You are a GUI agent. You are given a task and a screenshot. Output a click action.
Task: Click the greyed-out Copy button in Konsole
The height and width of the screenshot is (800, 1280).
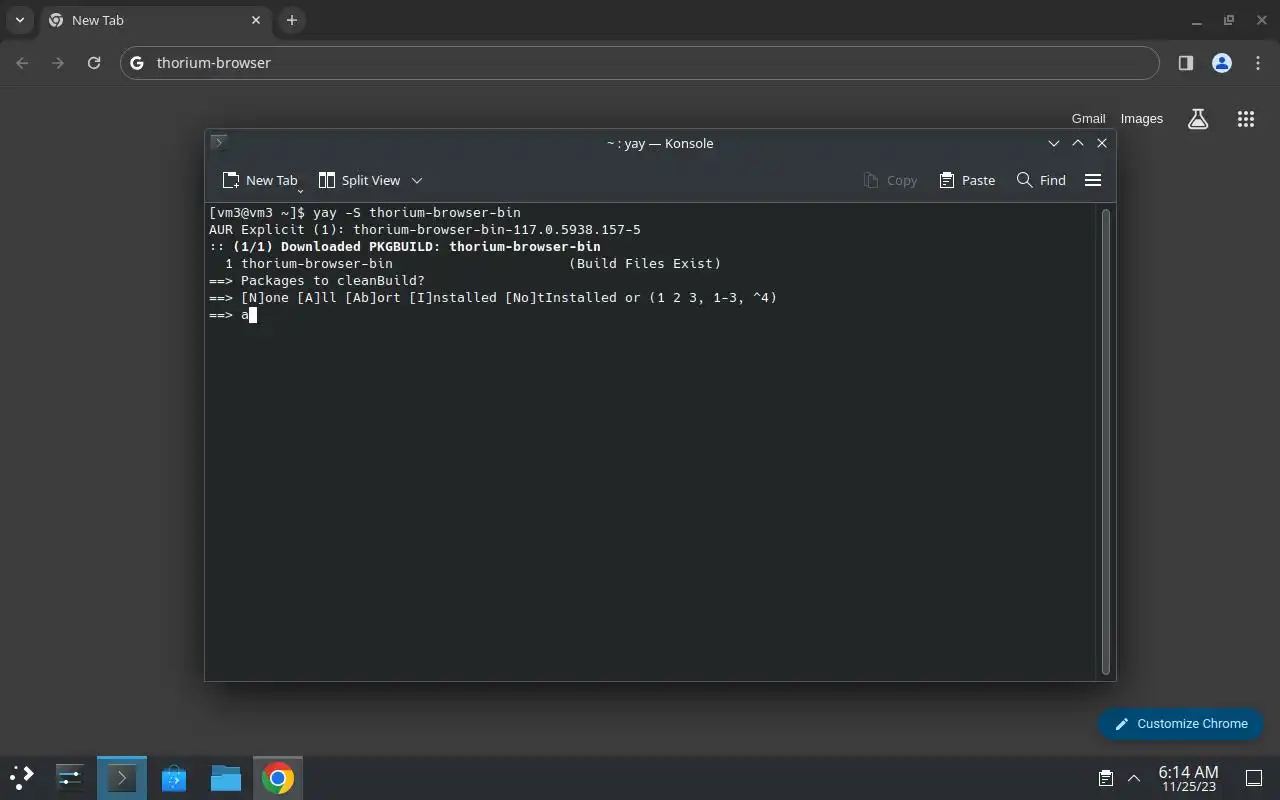pos(890,180)
